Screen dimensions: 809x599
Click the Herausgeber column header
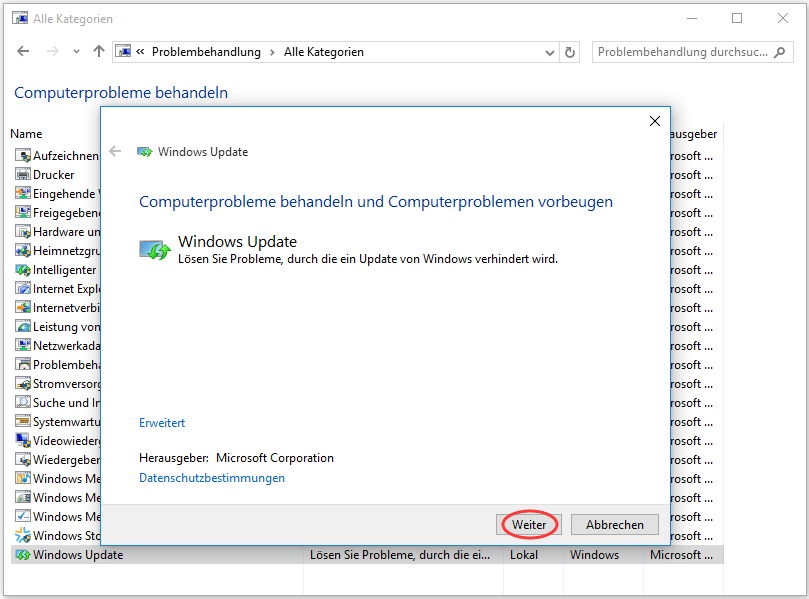693,134
